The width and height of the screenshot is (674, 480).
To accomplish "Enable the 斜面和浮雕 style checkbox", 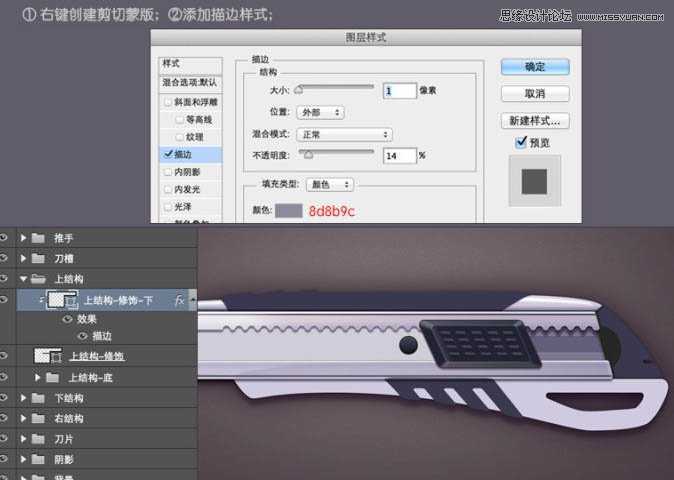I will 168,102.
